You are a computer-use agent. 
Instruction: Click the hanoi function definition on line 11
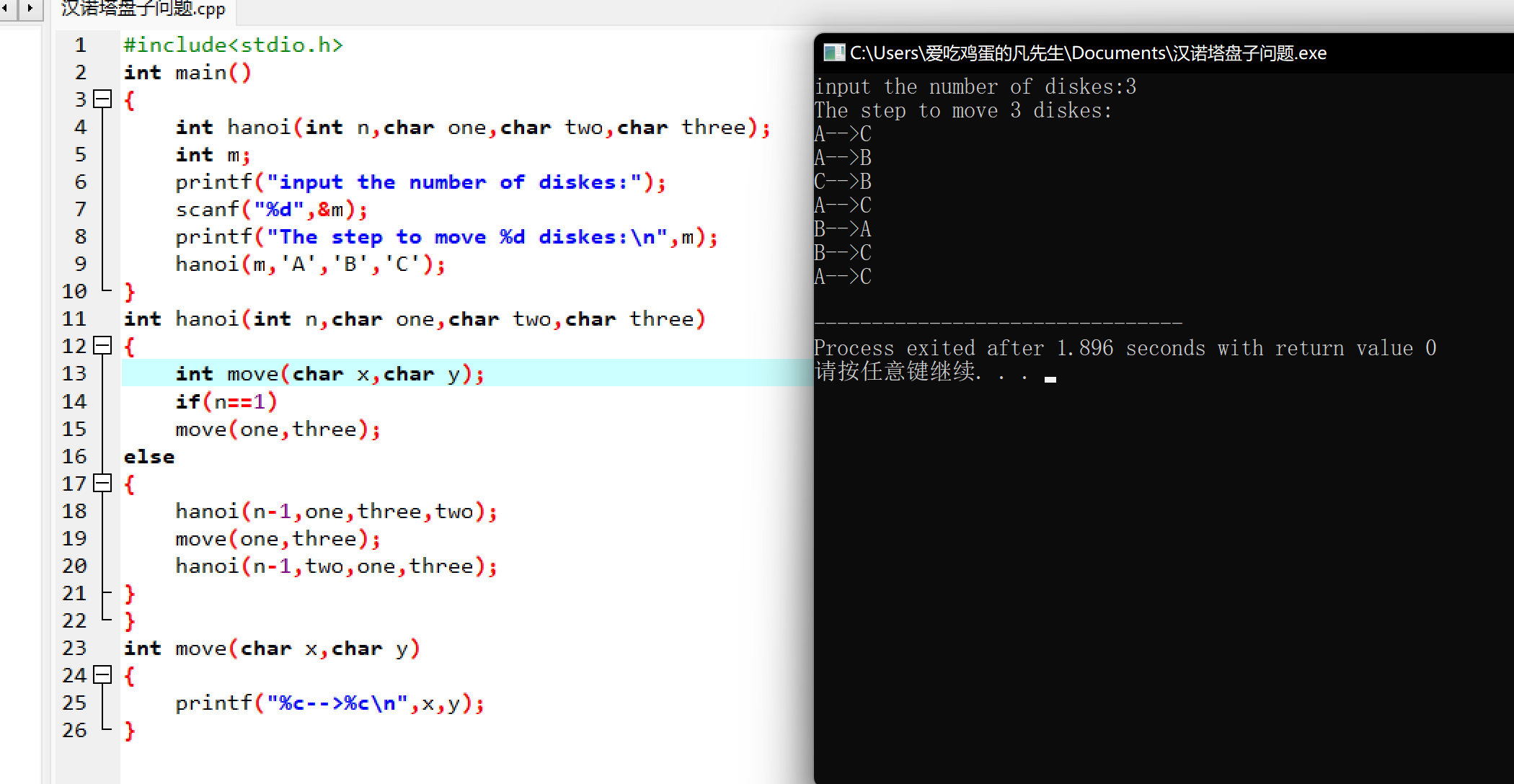point(415,319)
